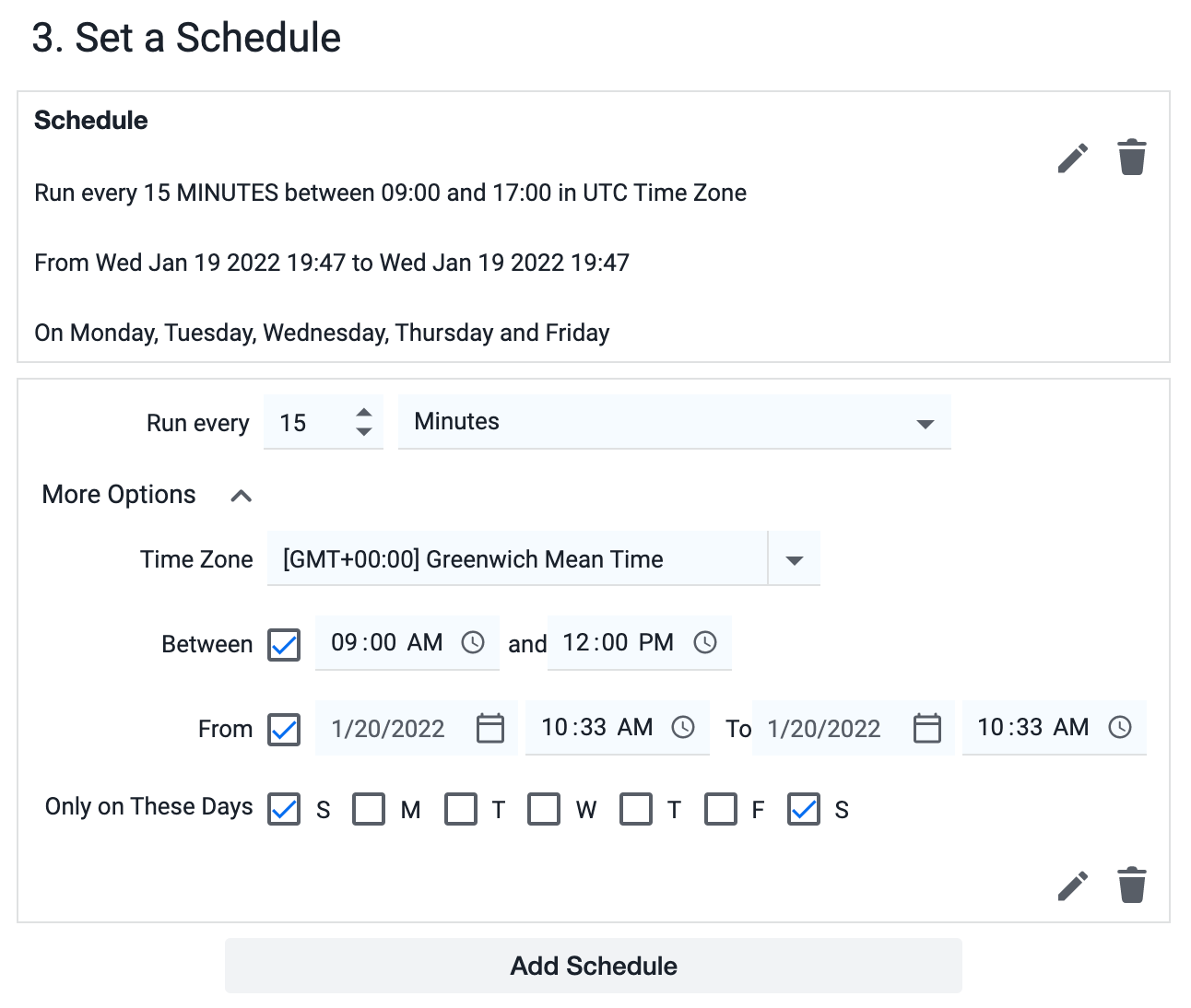
Task: Open the clock picker for 09:00 AM
Action: click(x=473, y=643)
